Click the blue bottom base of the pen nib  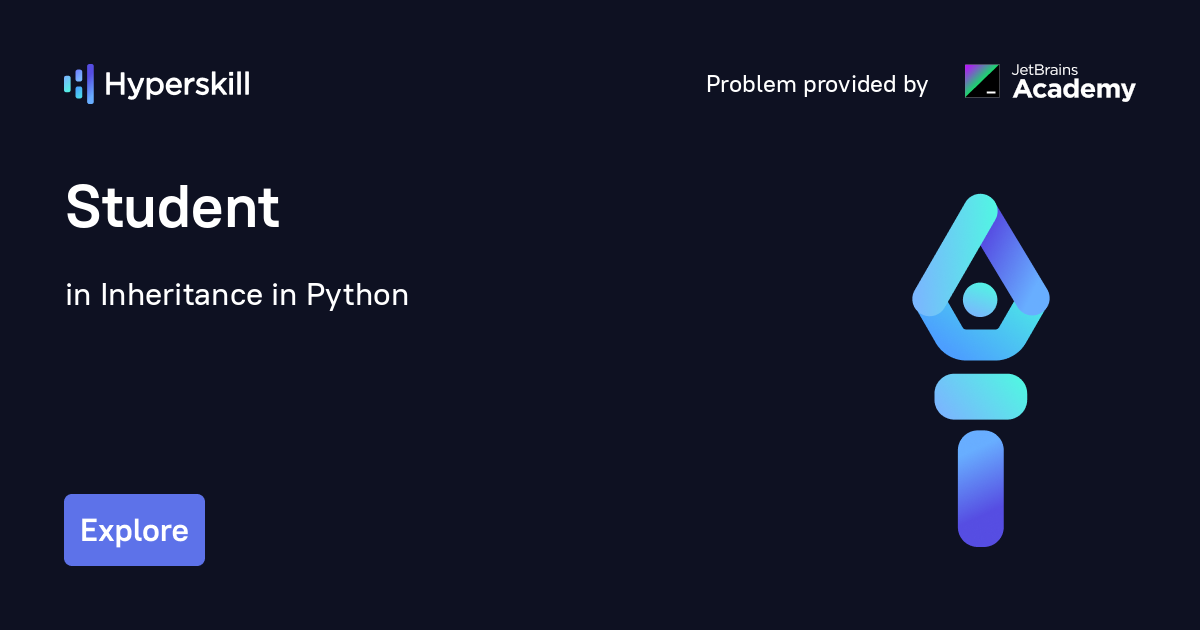(980, 343)
